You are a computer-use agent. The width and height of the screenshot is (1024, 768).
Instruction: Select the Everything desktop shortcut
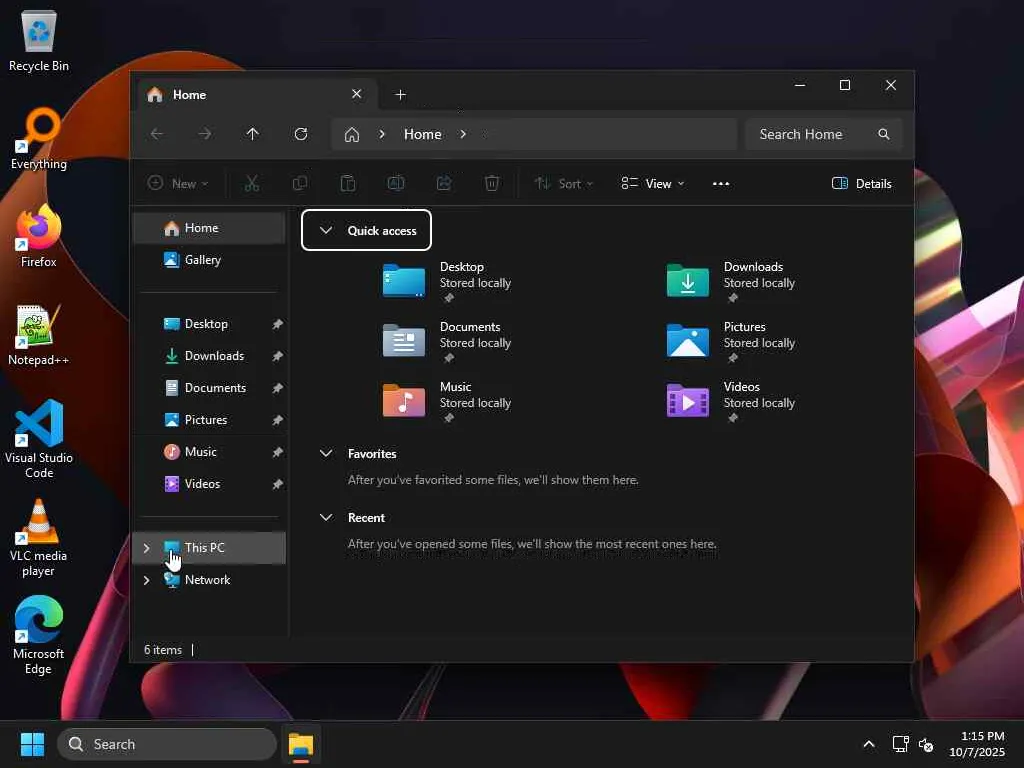[39, 138]
